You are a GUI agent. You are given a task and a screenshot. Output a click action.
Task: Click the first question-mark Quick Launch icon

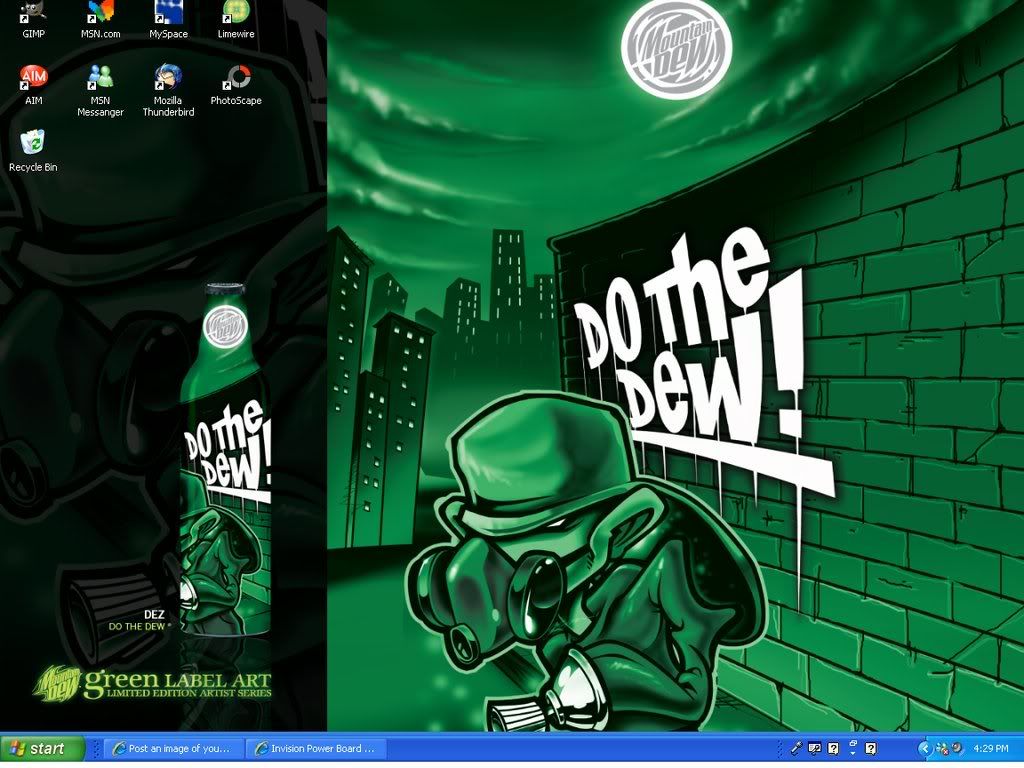point(832,748)
